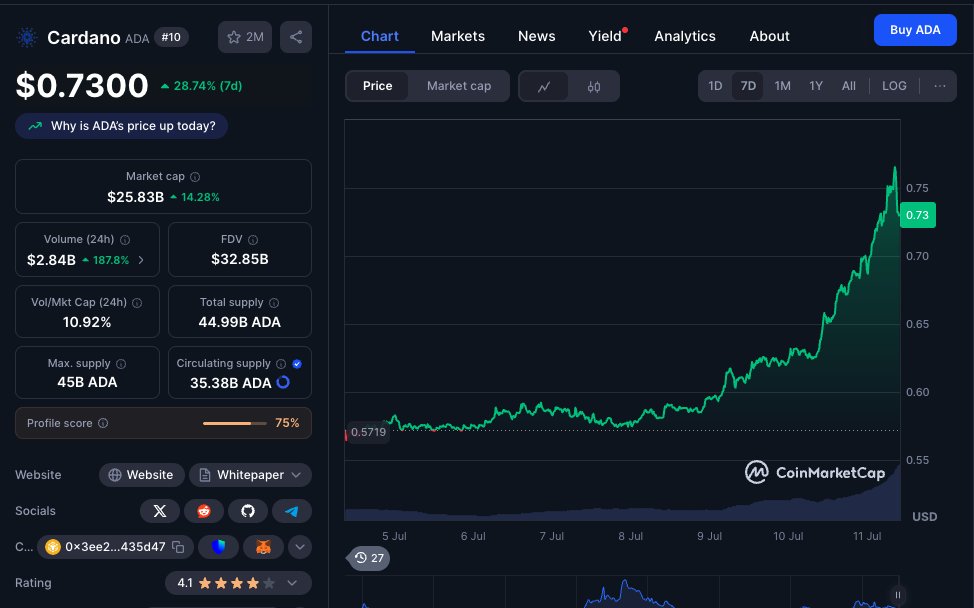
Task: Switch to candlestick chart view icon
Action: point(594,86)
